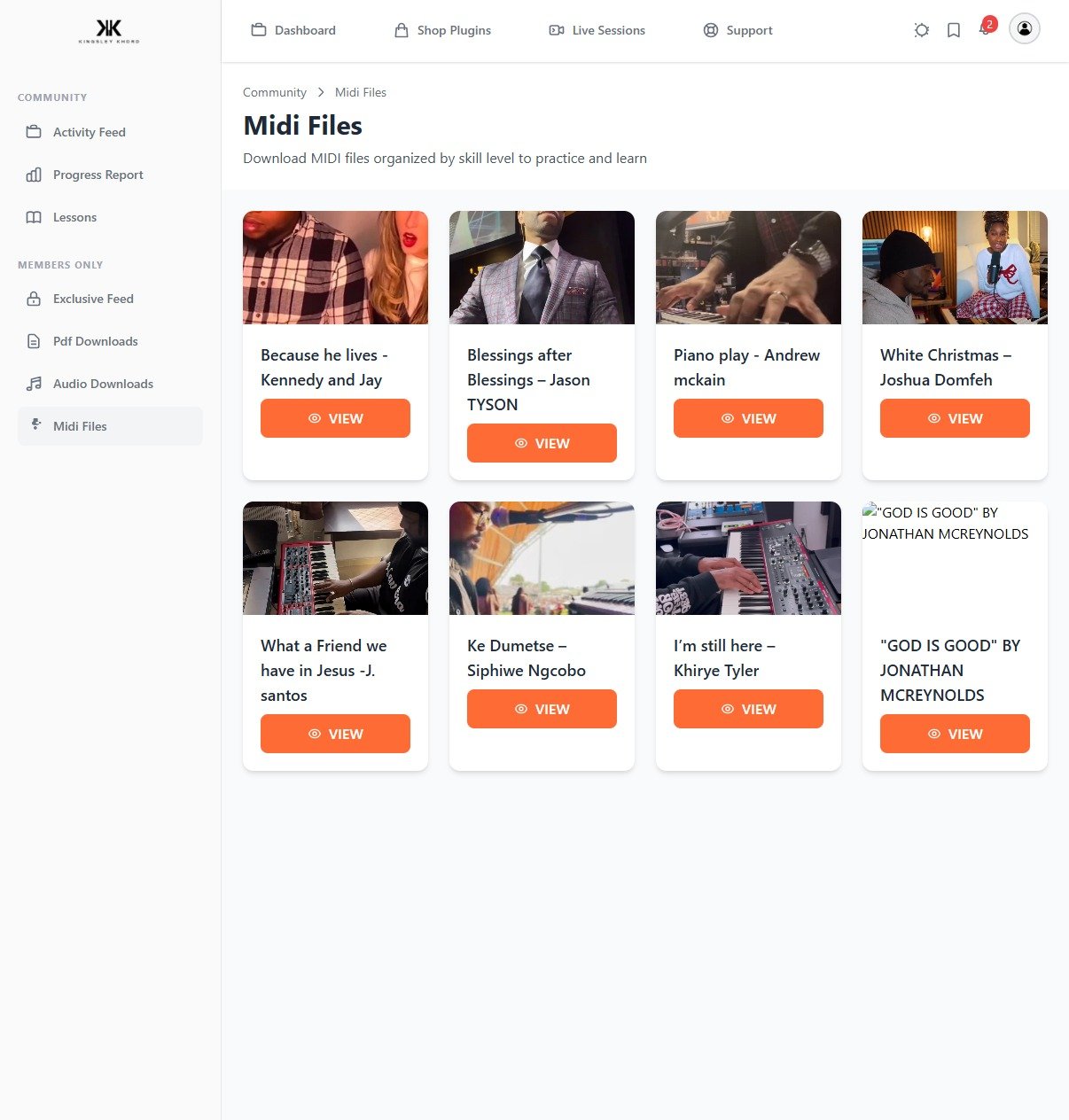Open Shop Plugins in top navigation

[x=442, y=30]
